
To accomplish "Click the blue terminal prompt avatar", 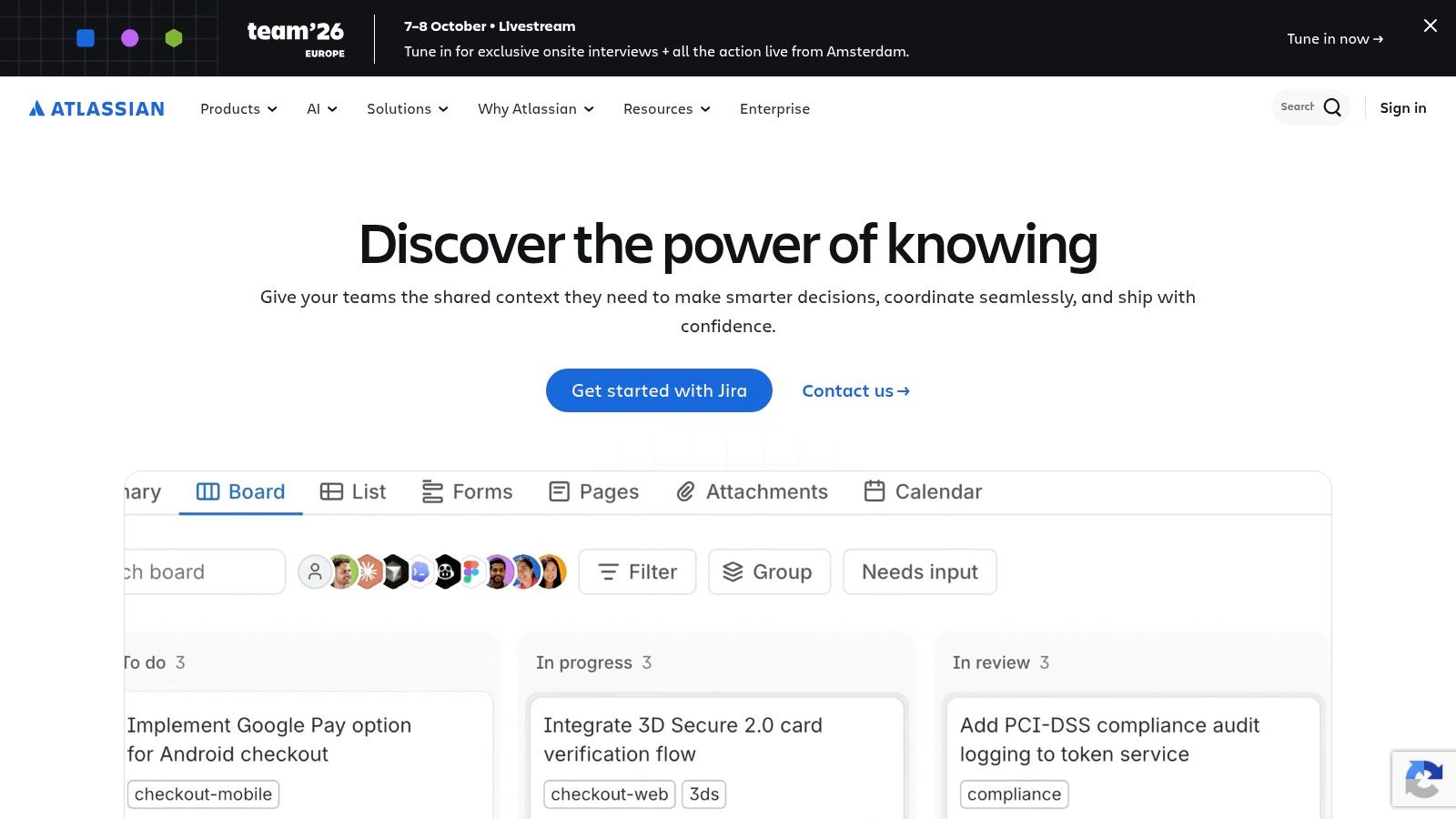I will [420, 571].
